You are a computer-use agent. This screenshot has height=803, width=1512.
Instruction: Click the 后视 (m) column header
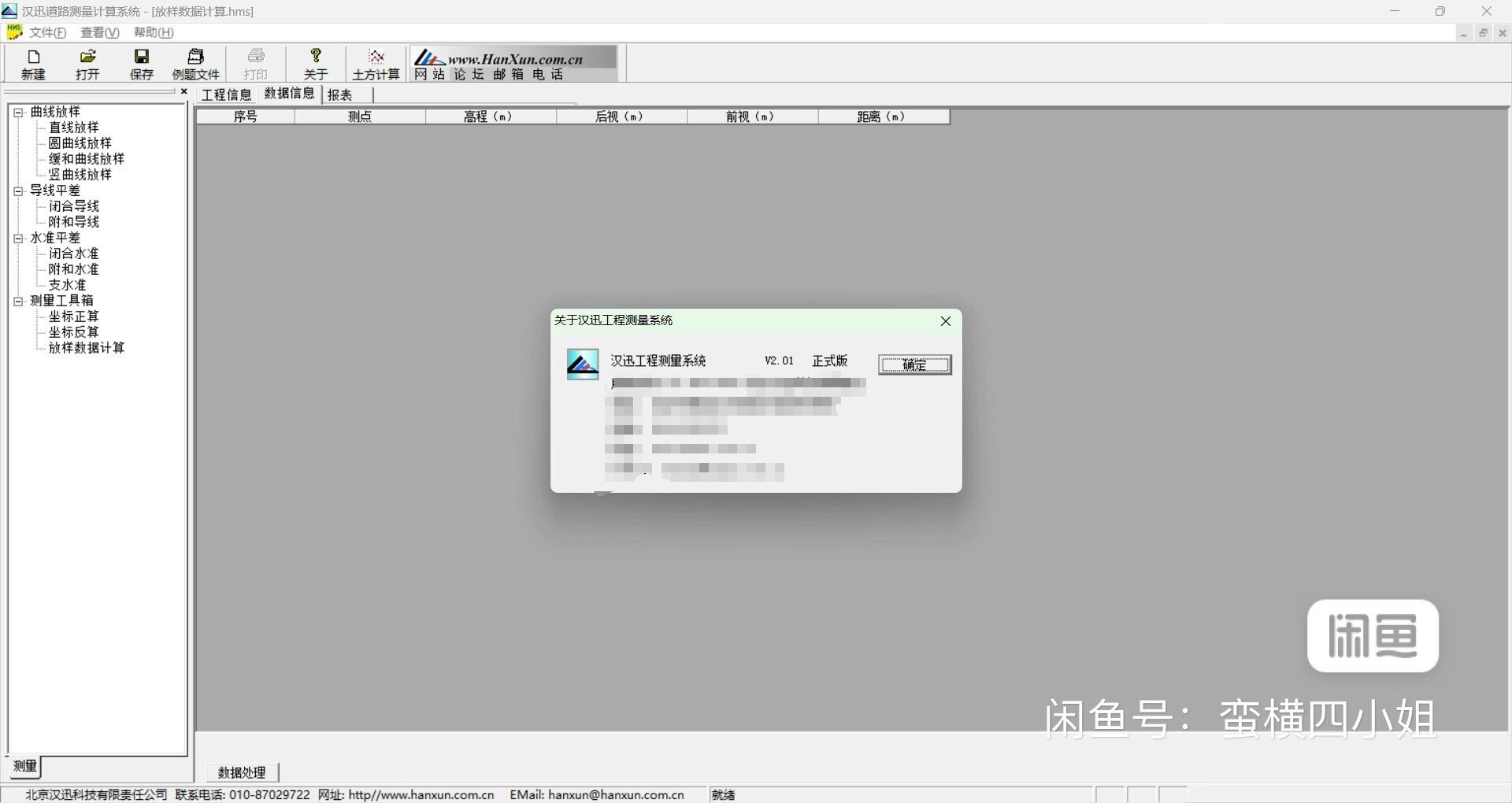(x=622, y=117)
